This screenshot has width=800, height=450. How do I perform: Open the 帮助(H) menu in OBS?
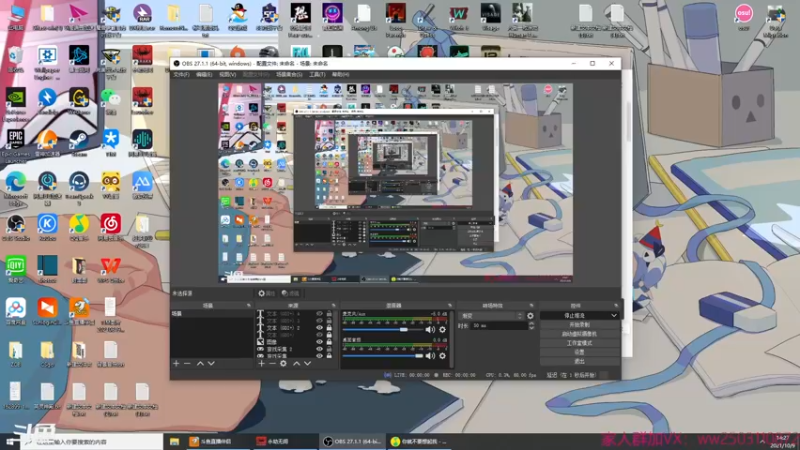point(340,74)
